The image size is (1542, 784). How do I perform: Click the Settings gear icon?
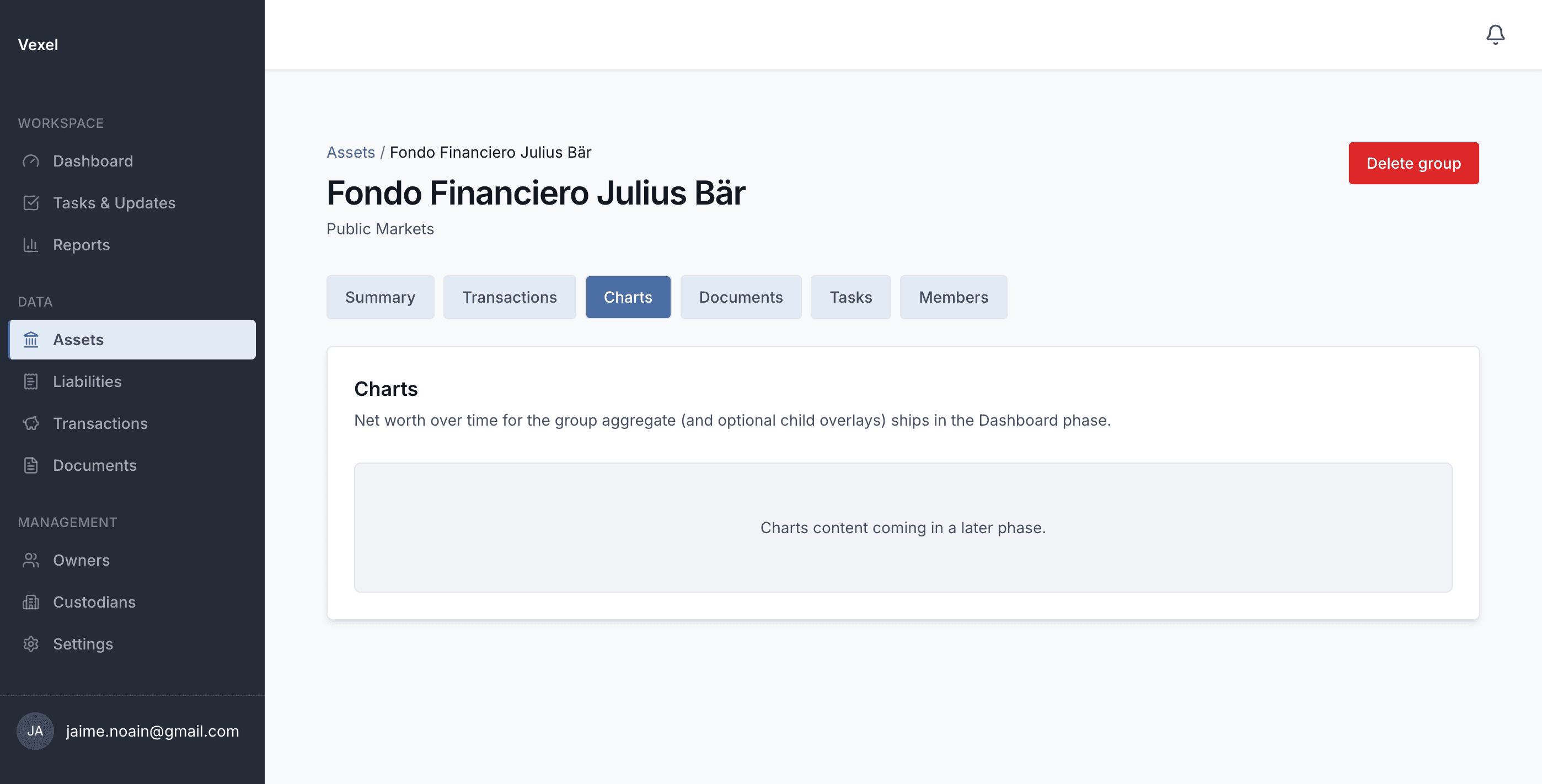tap(30, 644)
